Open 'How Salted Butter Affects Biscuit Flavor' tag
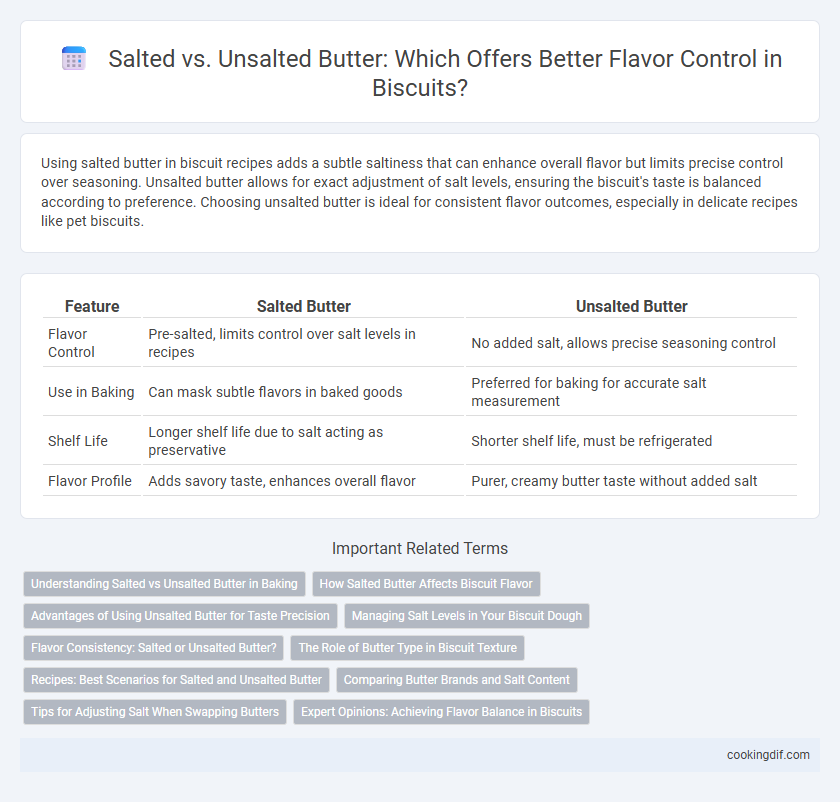The image size is (840, 802). click(x=426, y=583)
